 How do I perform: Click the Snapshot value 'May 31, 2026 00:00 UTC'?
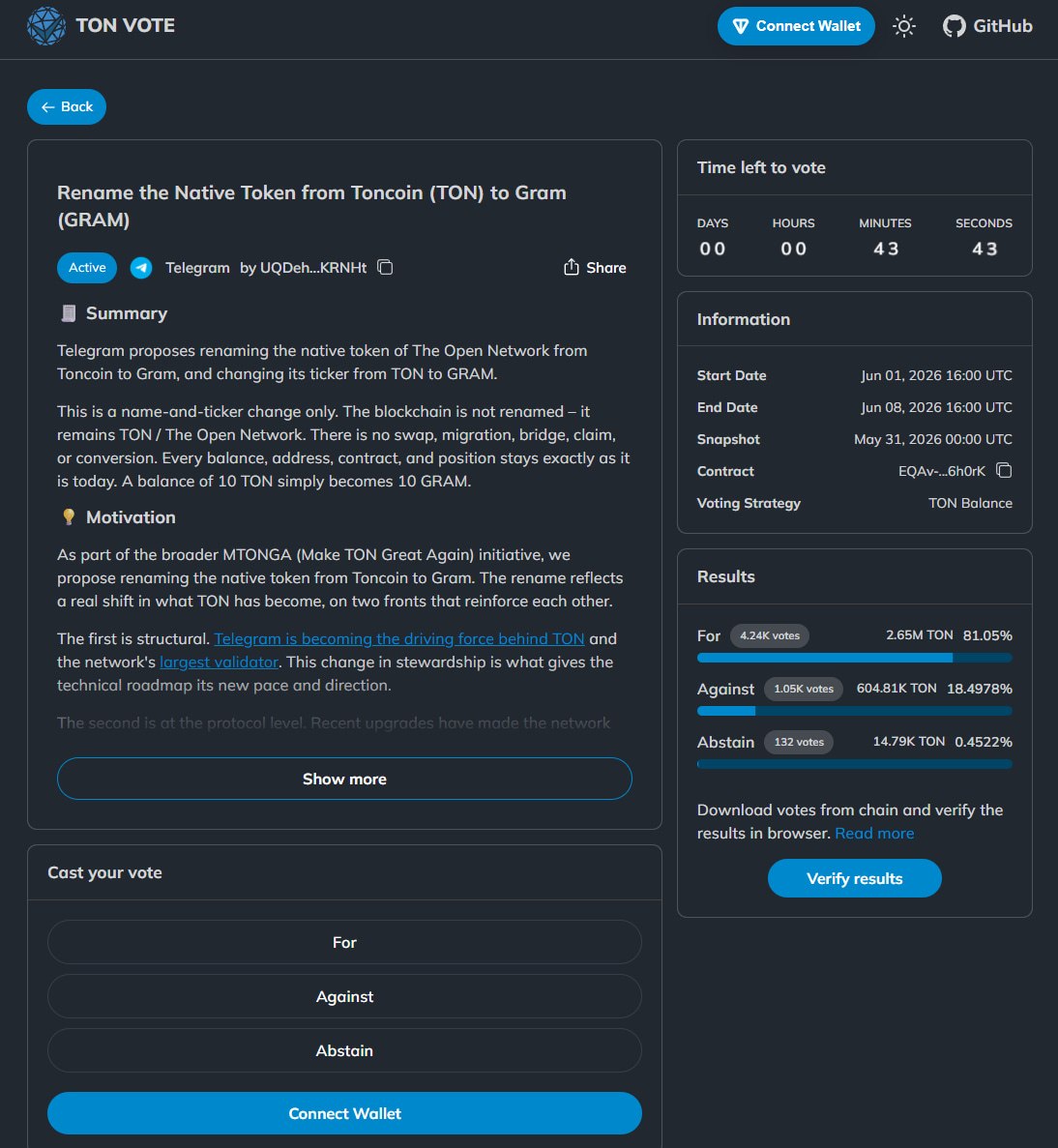click(933, 439)
